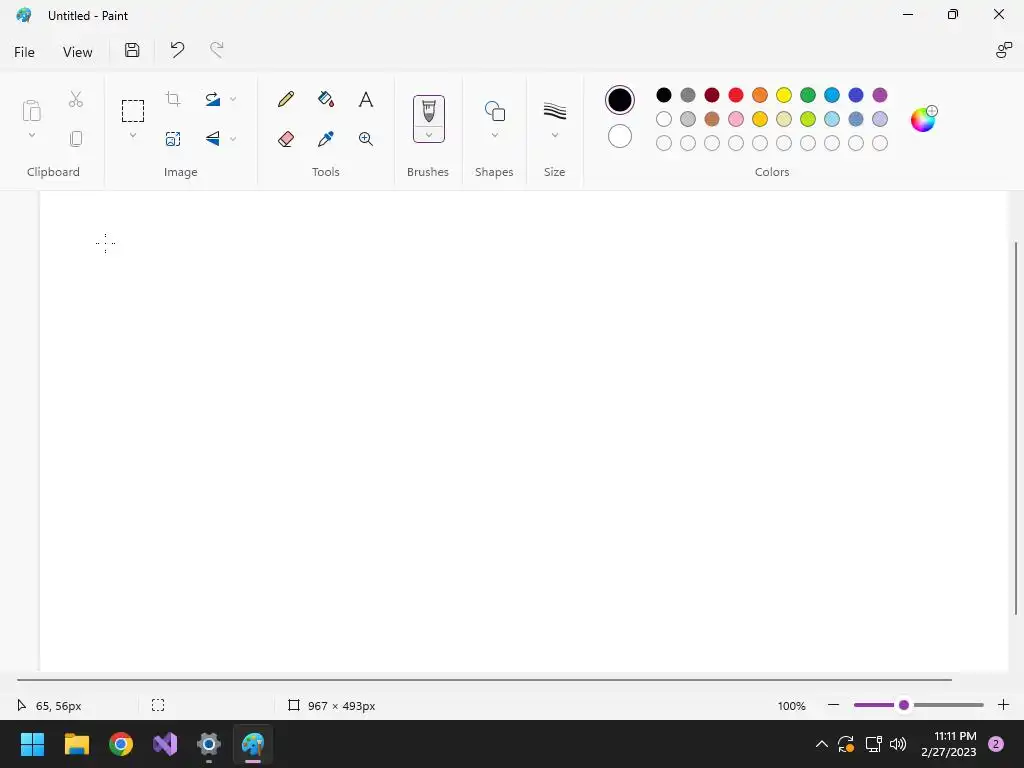Select the Fill bucket tool

(x=326, y=99)
